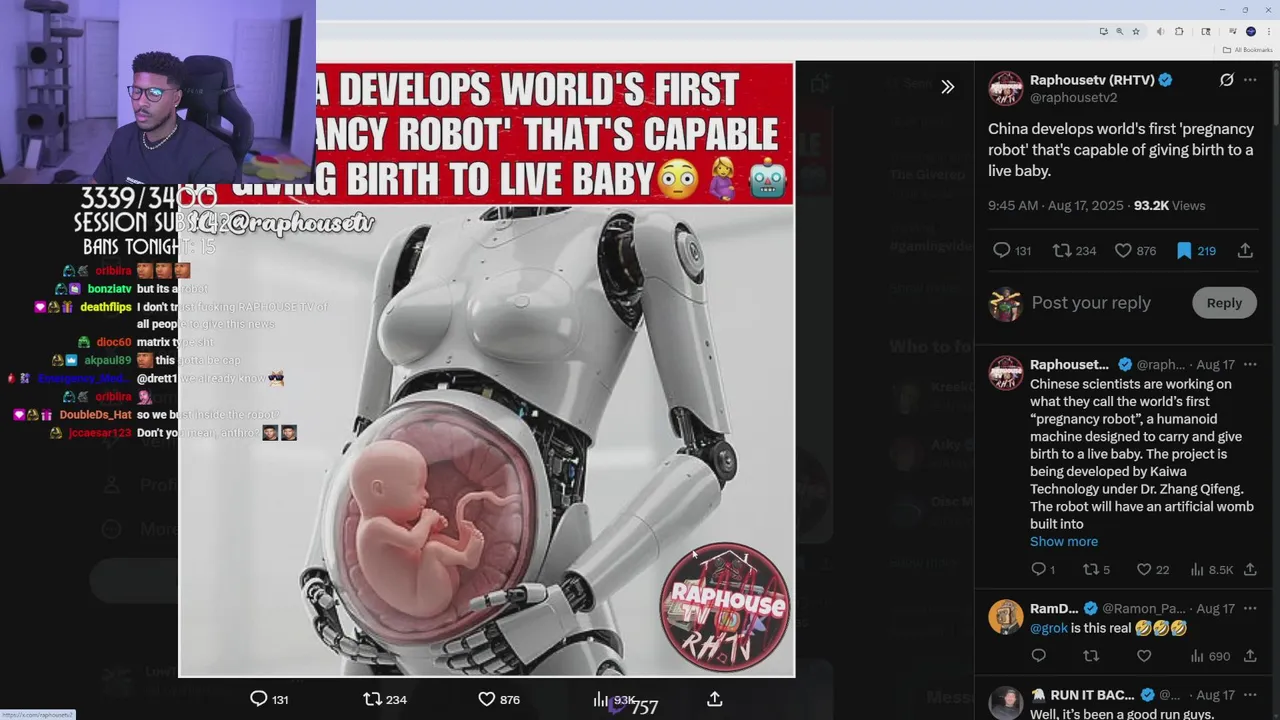Viewport: 1280px width, 720px height.
Task: Click the 93.2K Views count
Action: pyautogui.click(x=1169, y=205)
